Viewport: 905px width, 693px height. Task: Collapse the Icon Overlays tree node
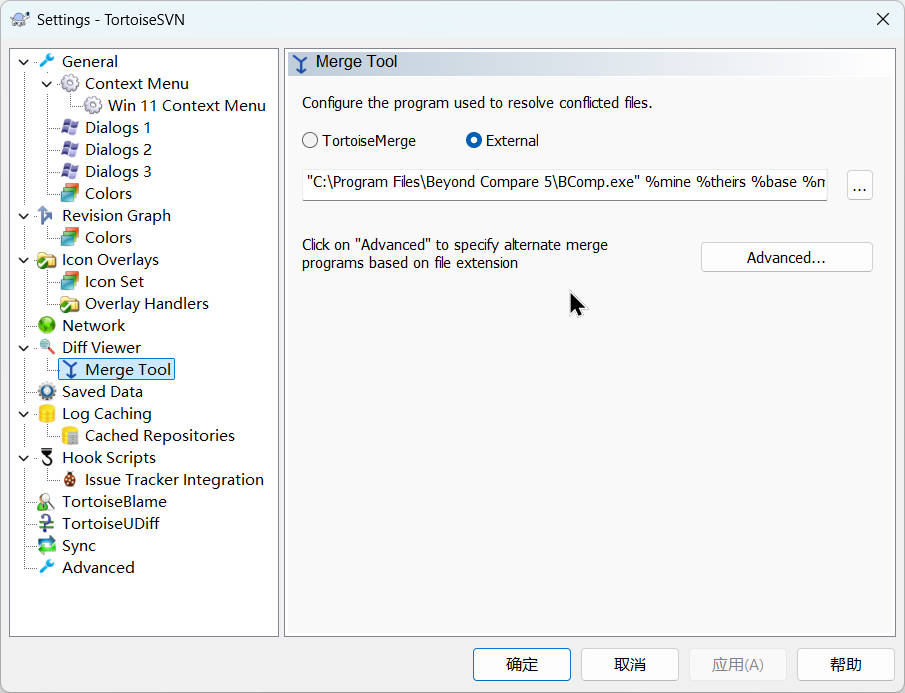pyautogui.click(x=24, y=260)
